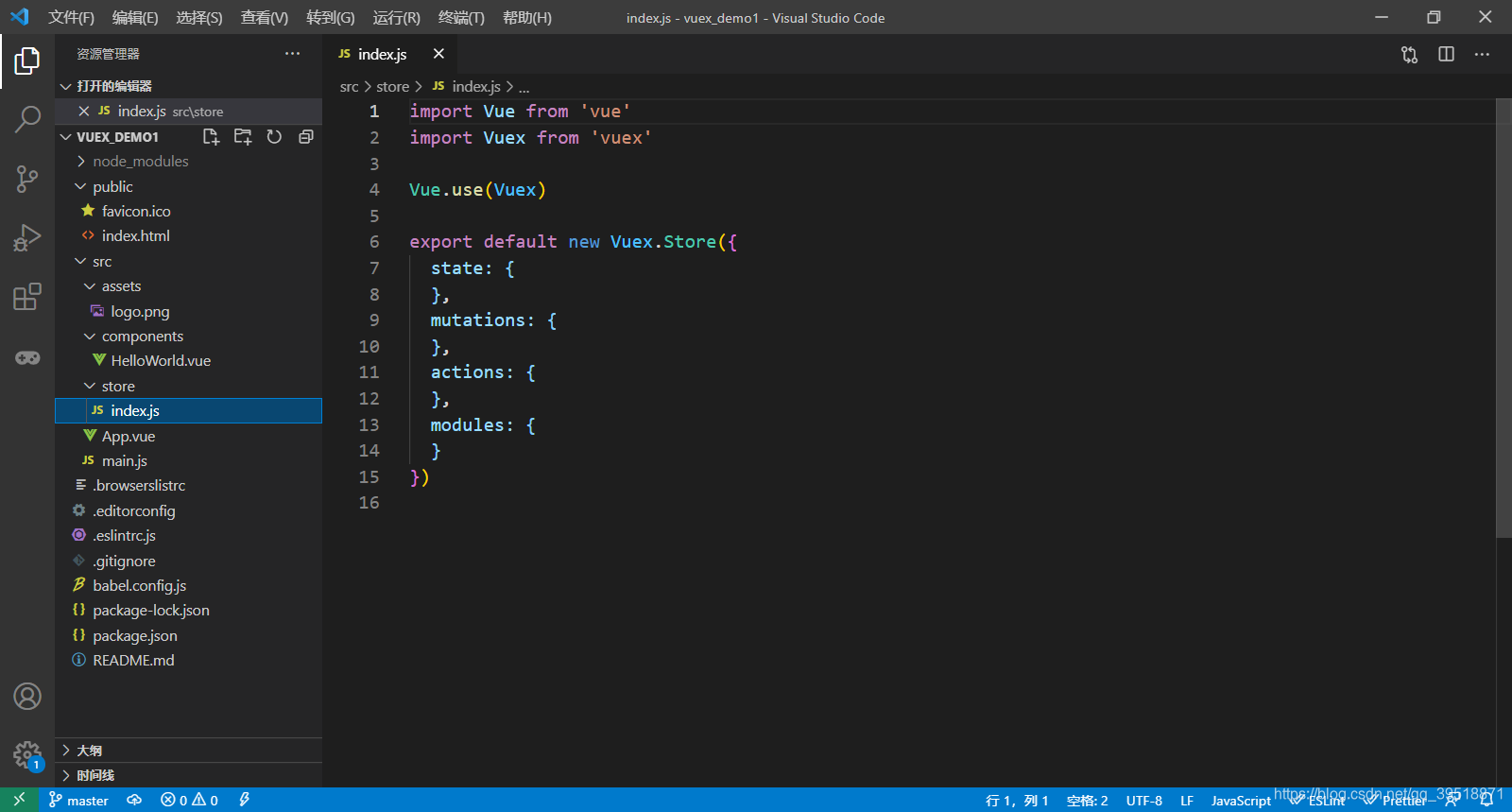Click the line and column indicator
1512x812 pixels.
1017,801
